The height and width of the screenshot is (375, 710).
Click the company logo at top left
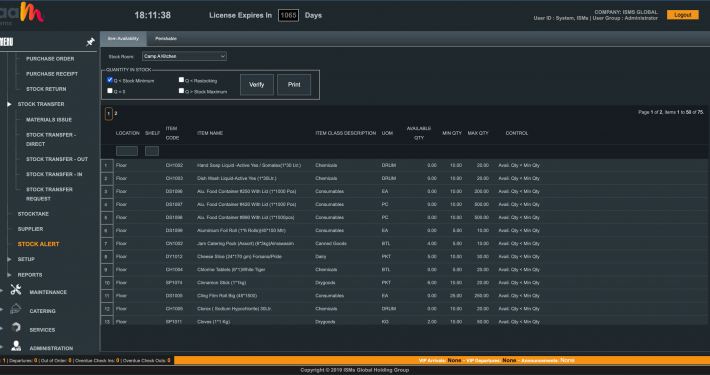coord(22,13)
